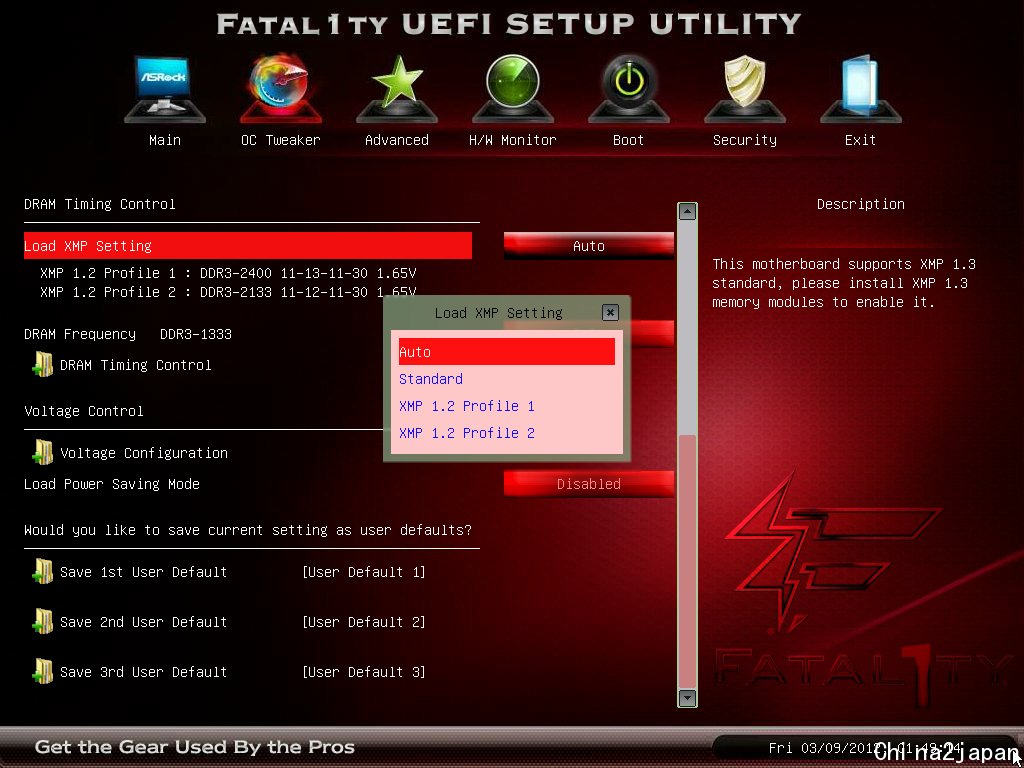1024x768 pixels.
Task: Click the DRAM Frequency DDR3-1333 value
Action: [x=196, y=334]
